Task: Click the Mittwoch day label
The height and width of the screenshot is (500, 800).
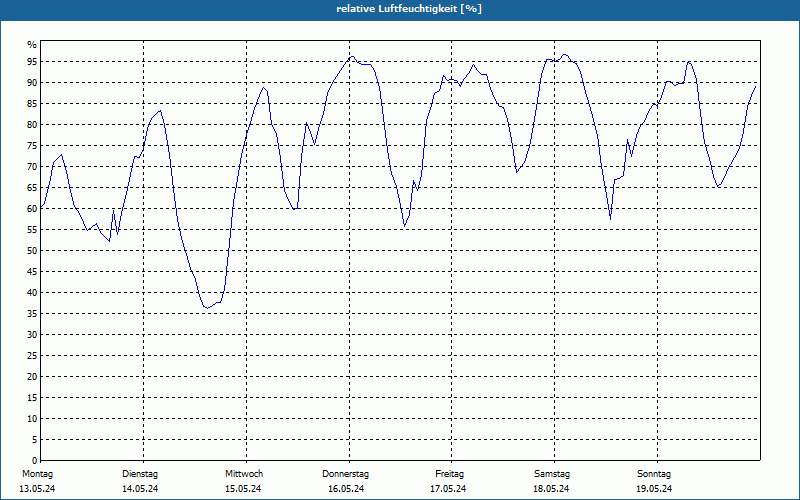Action: pyautogui.click(x=244, y=474)
